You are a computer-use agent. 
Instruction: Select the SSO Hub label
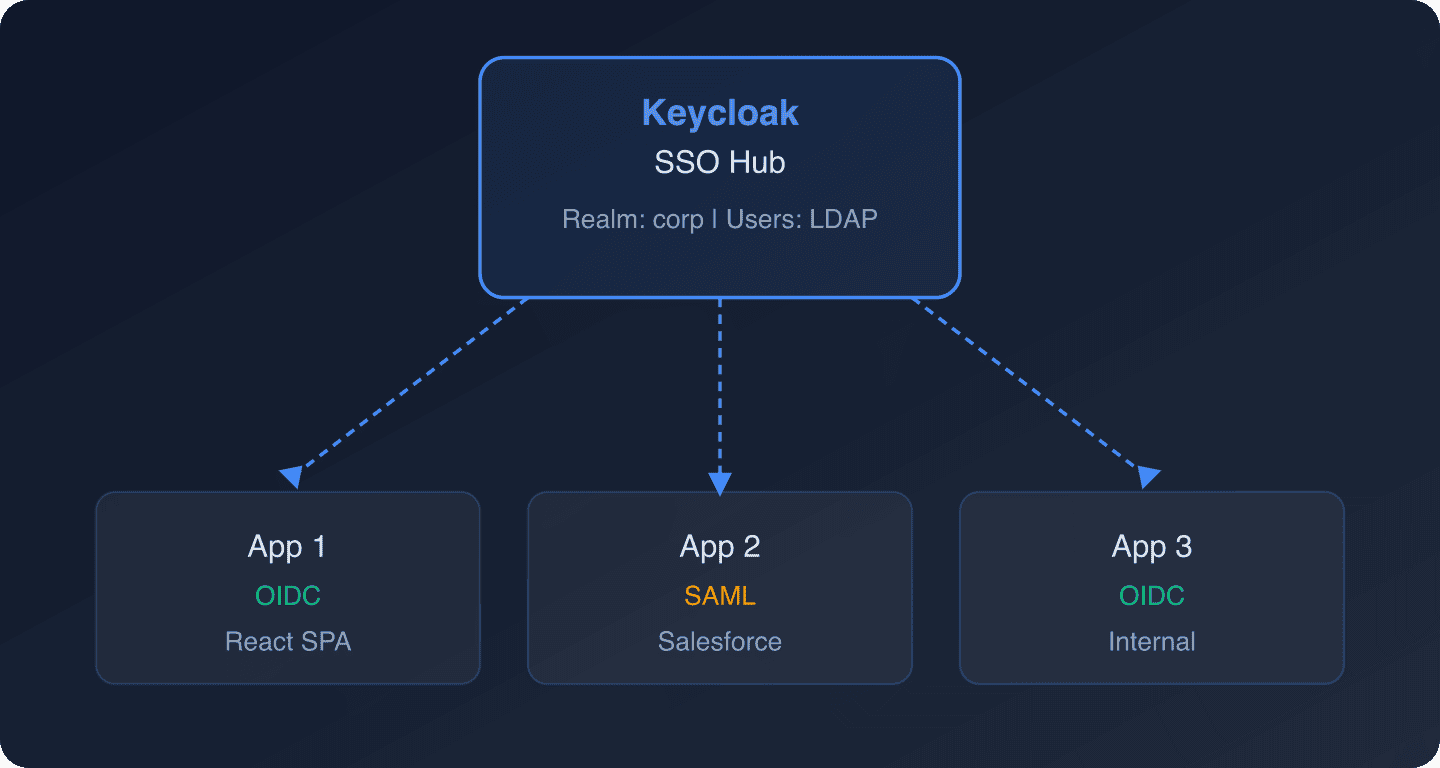(720, 164)
